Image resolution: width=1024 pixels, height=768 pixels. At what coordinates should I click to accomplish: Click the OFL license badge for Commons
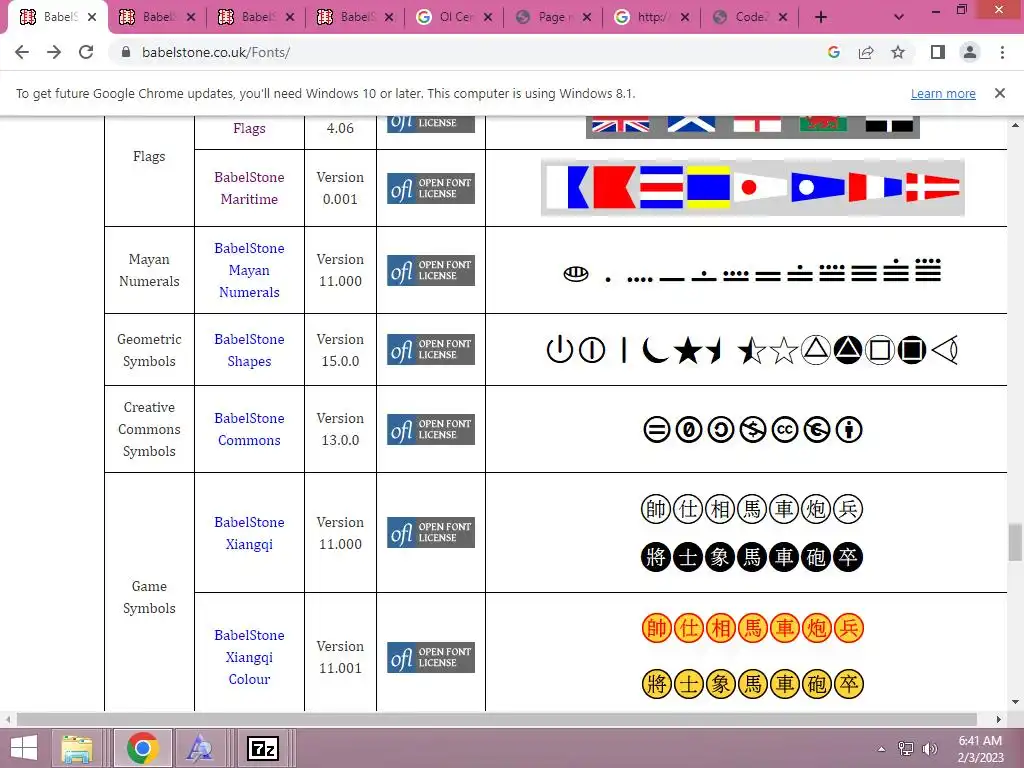(431, 429)
